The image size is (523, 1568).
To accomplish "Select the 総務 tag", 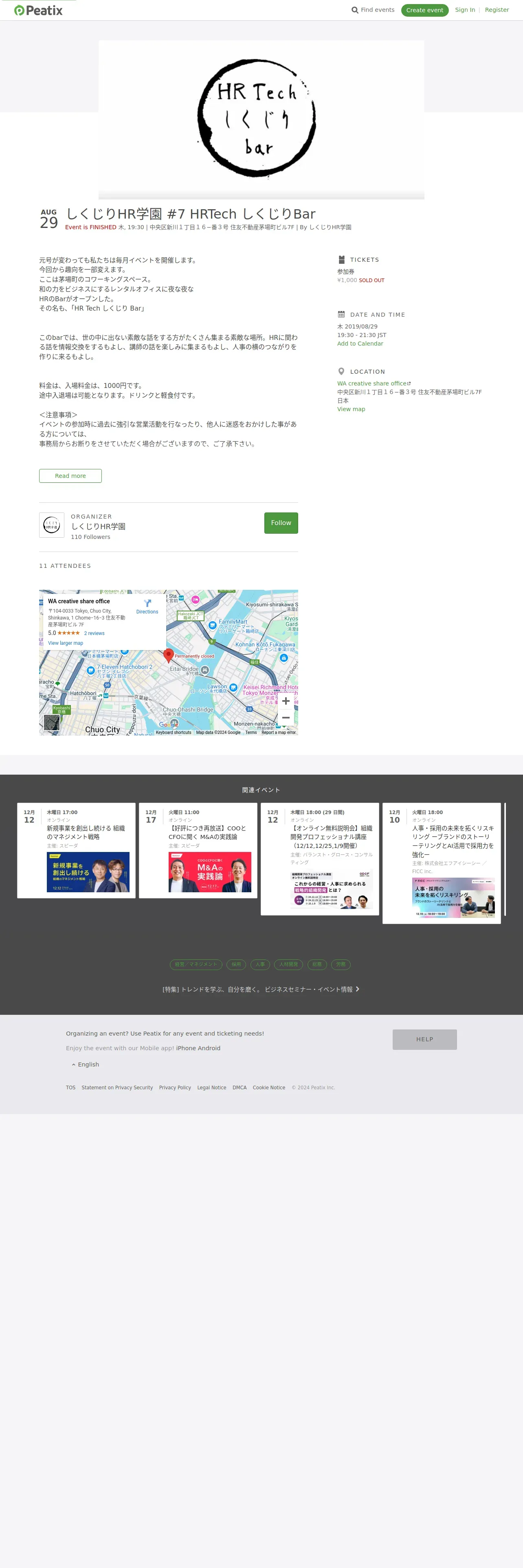I will (x=317, y=964).
